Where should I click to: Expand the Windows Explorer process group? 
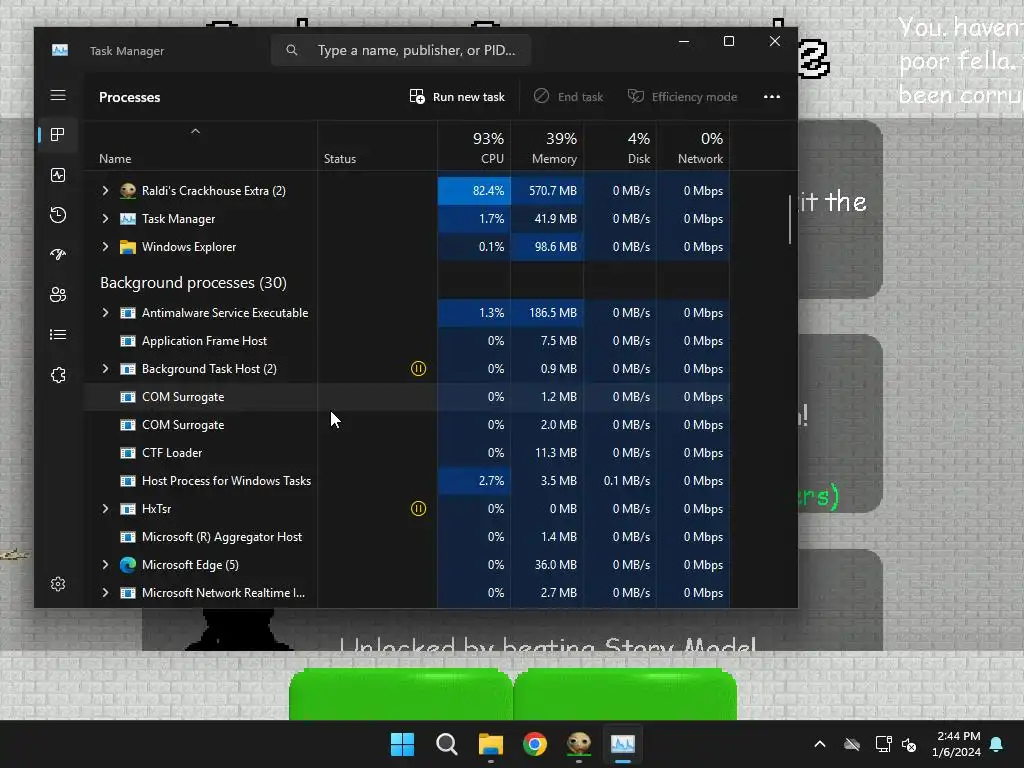pos(105,247)
